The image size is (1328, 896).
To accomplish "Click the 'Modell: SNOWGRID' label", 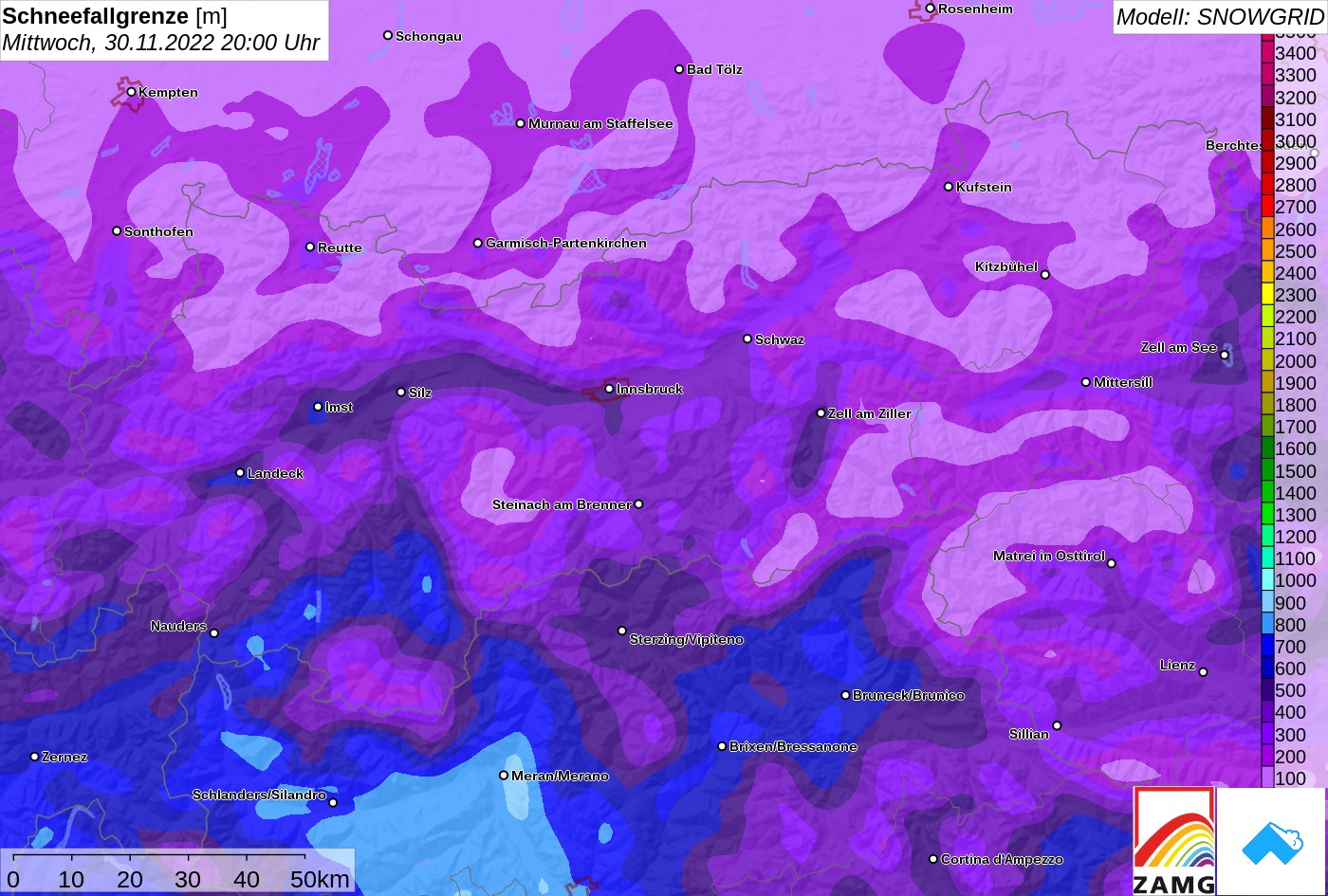I will tap(1220, 17).
